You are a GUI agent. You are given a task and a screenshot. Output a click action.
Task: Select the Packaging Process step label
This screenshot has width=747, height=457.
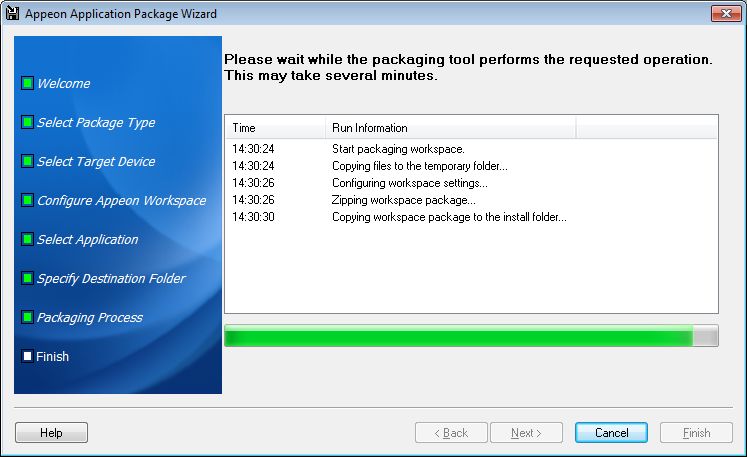(90, 318)
